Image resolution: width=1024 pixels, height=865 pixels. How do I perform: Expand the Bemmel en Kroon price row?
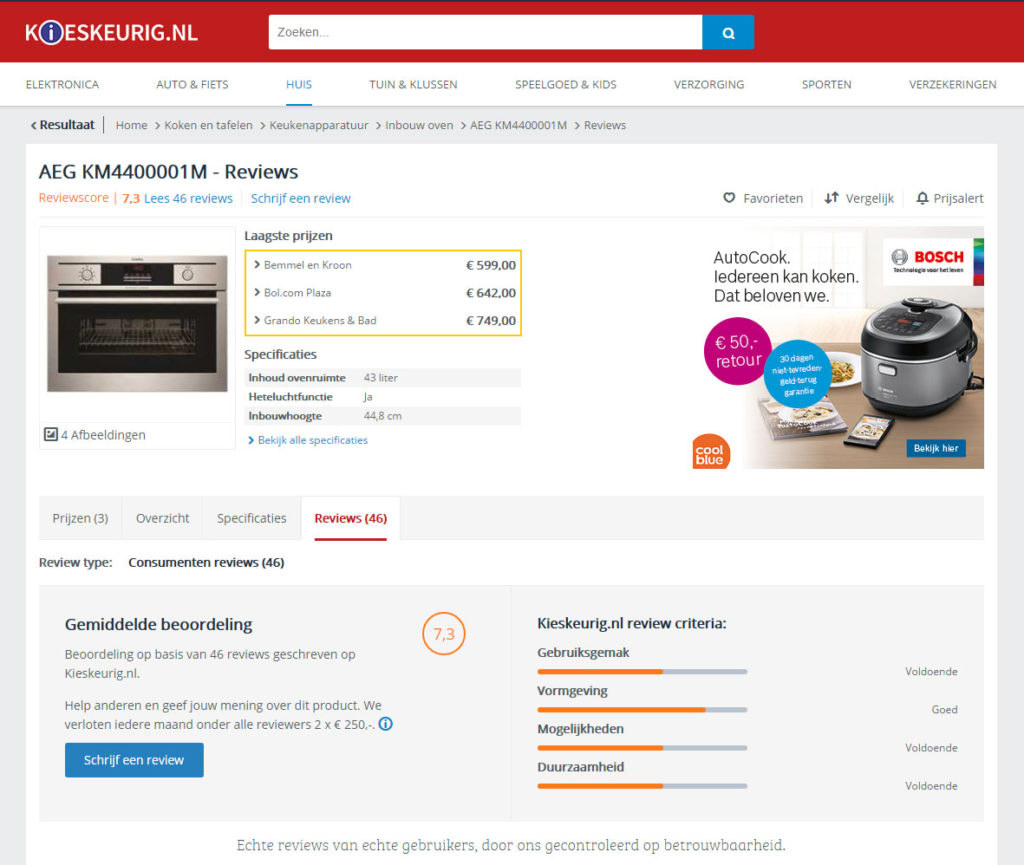[383, 265]
